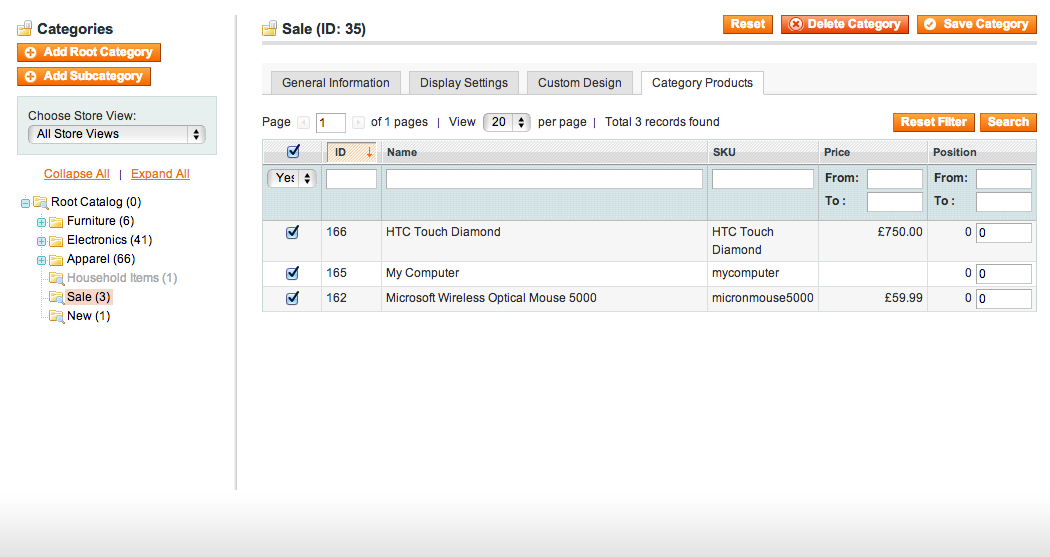Click position input for Microsoft Wireless Mouse row

click(x=1004, y=299)
